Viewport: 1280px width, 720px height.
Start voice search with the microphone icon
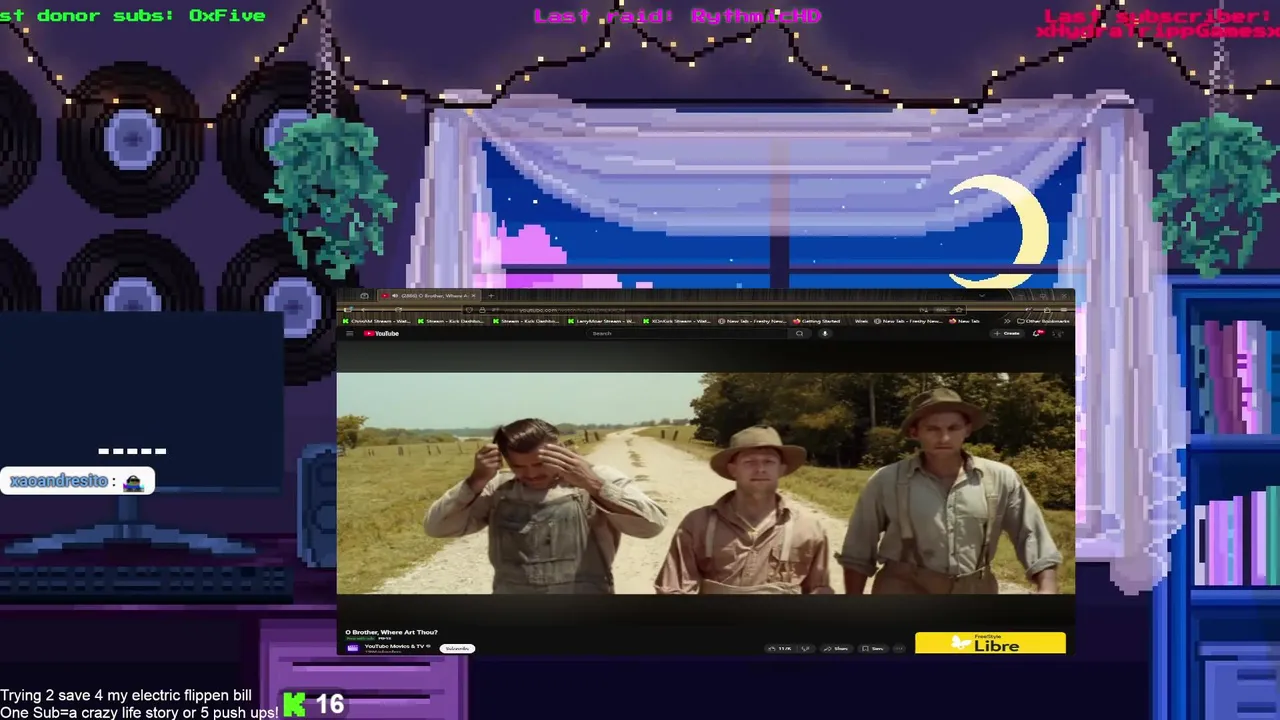[x=825, y=333]
